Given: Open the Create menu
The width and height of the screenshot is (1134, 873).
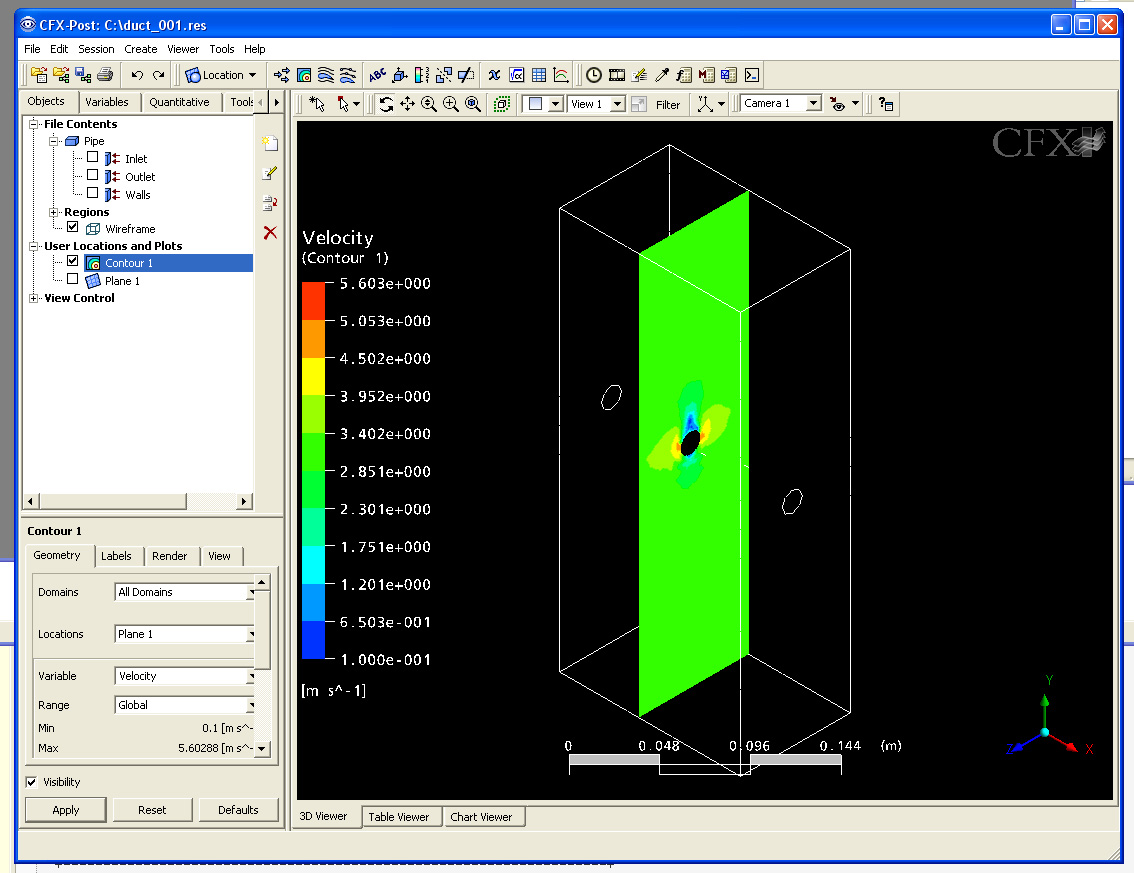Looking at the screenshot, I should 140,49.
